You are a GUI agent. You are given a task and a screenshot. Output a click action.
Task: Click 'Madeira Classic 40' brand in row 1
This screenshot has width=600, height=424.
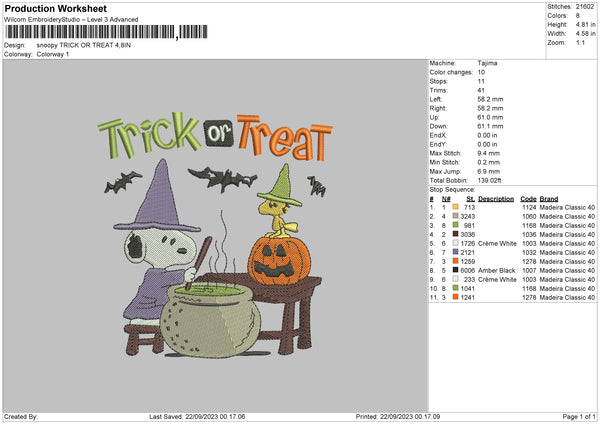567,207
